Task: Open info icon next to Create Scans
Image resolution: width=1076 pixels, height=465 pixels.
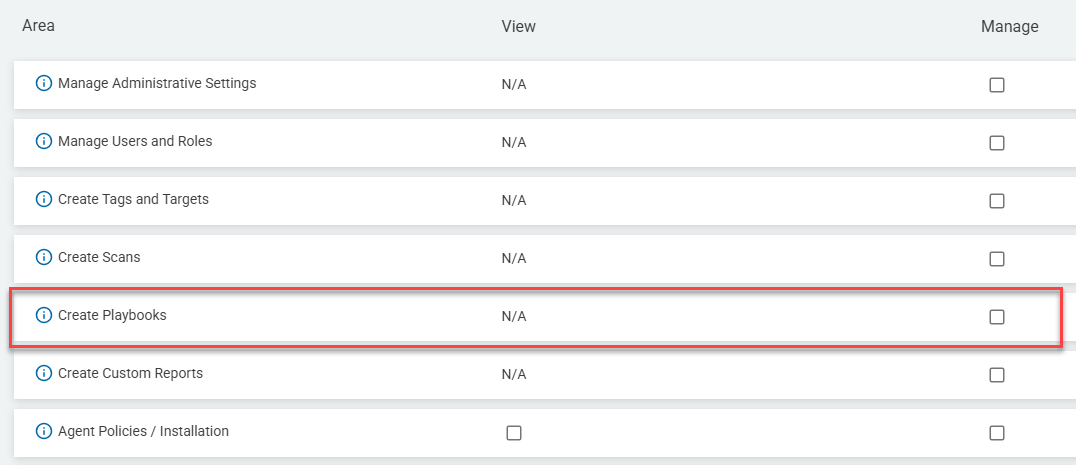Action: [x=43, y=258]
